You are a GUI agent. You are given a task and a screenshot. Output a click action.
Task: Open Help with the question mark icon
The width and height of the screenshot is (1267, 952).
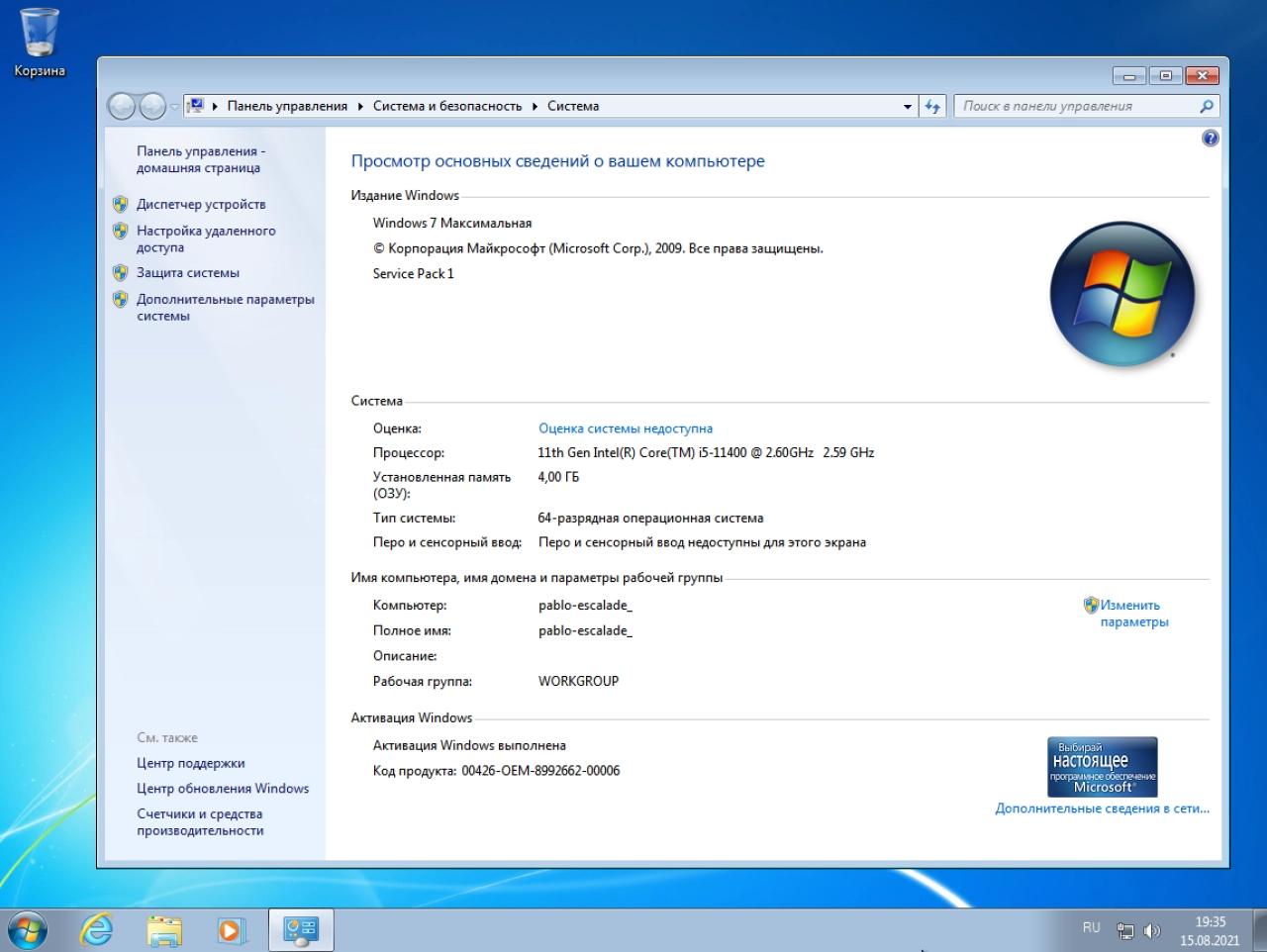1210,139
